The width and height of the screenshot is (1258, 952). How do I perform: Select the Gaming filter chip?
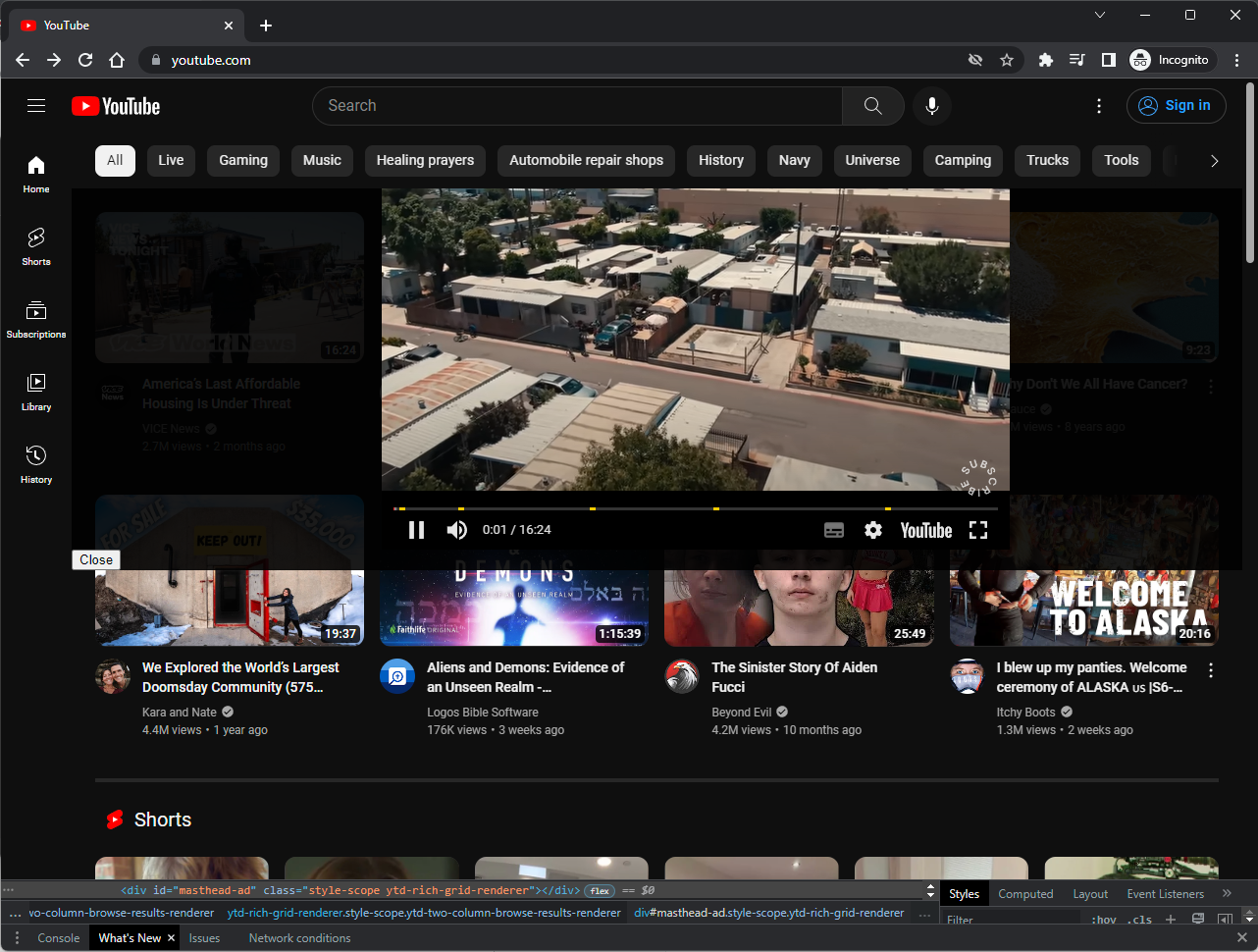pos(243,160)
